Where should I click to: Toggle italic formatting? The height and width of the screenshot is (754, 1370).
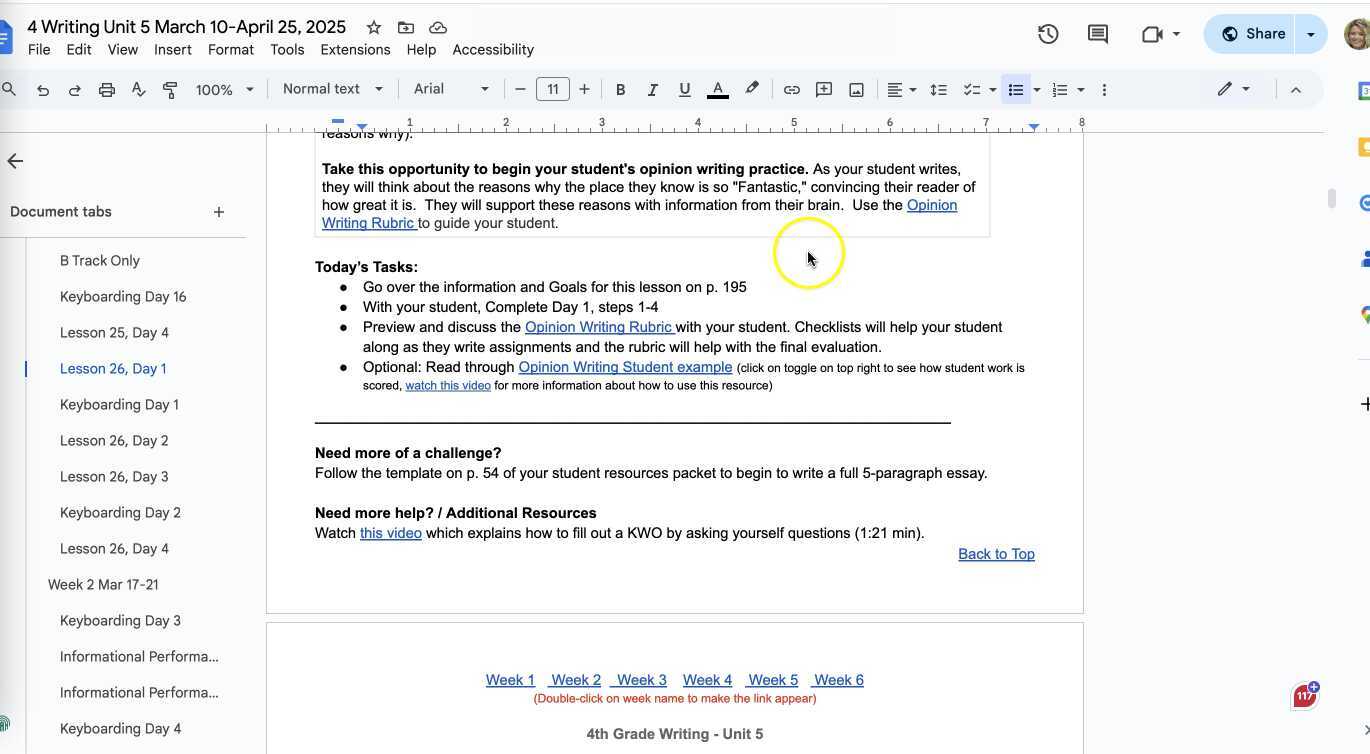coord(652,89)
